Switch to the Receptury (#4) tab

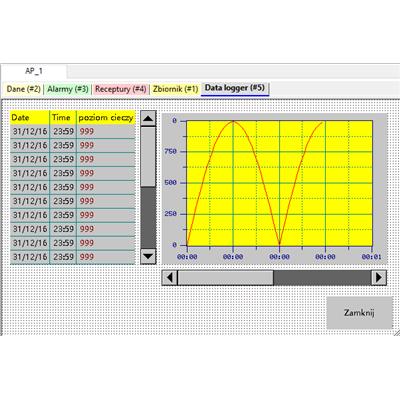click(x=120, y=89)
